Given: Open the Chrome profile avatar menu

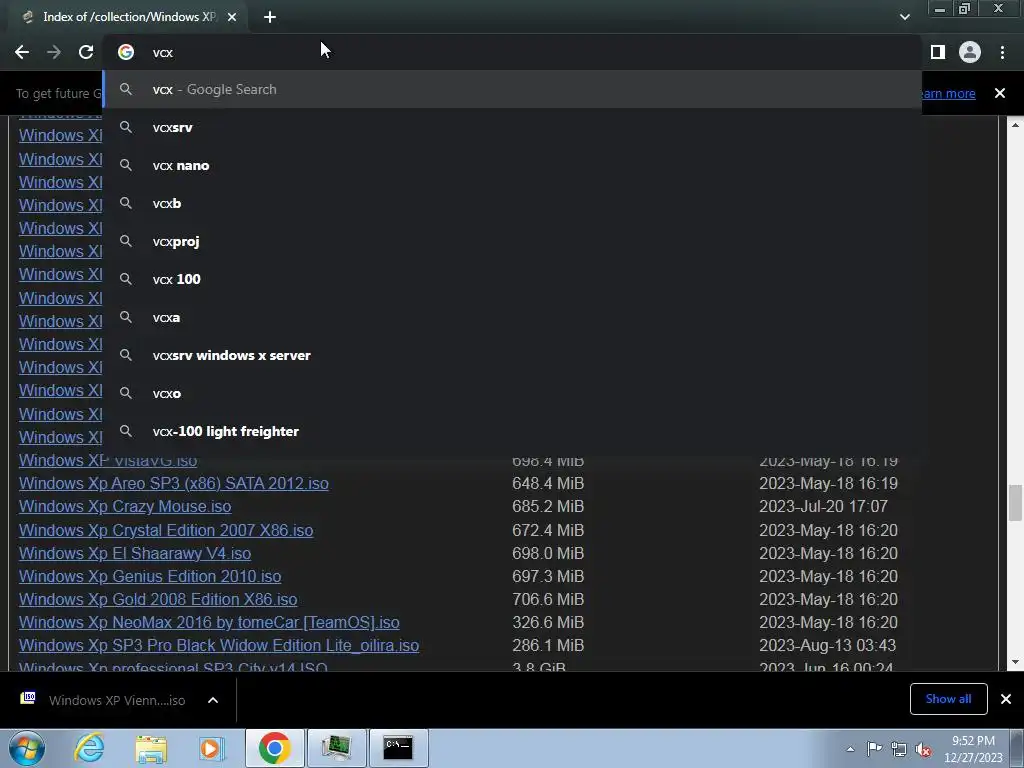Looking at the screenshot, I should [970, 52].
